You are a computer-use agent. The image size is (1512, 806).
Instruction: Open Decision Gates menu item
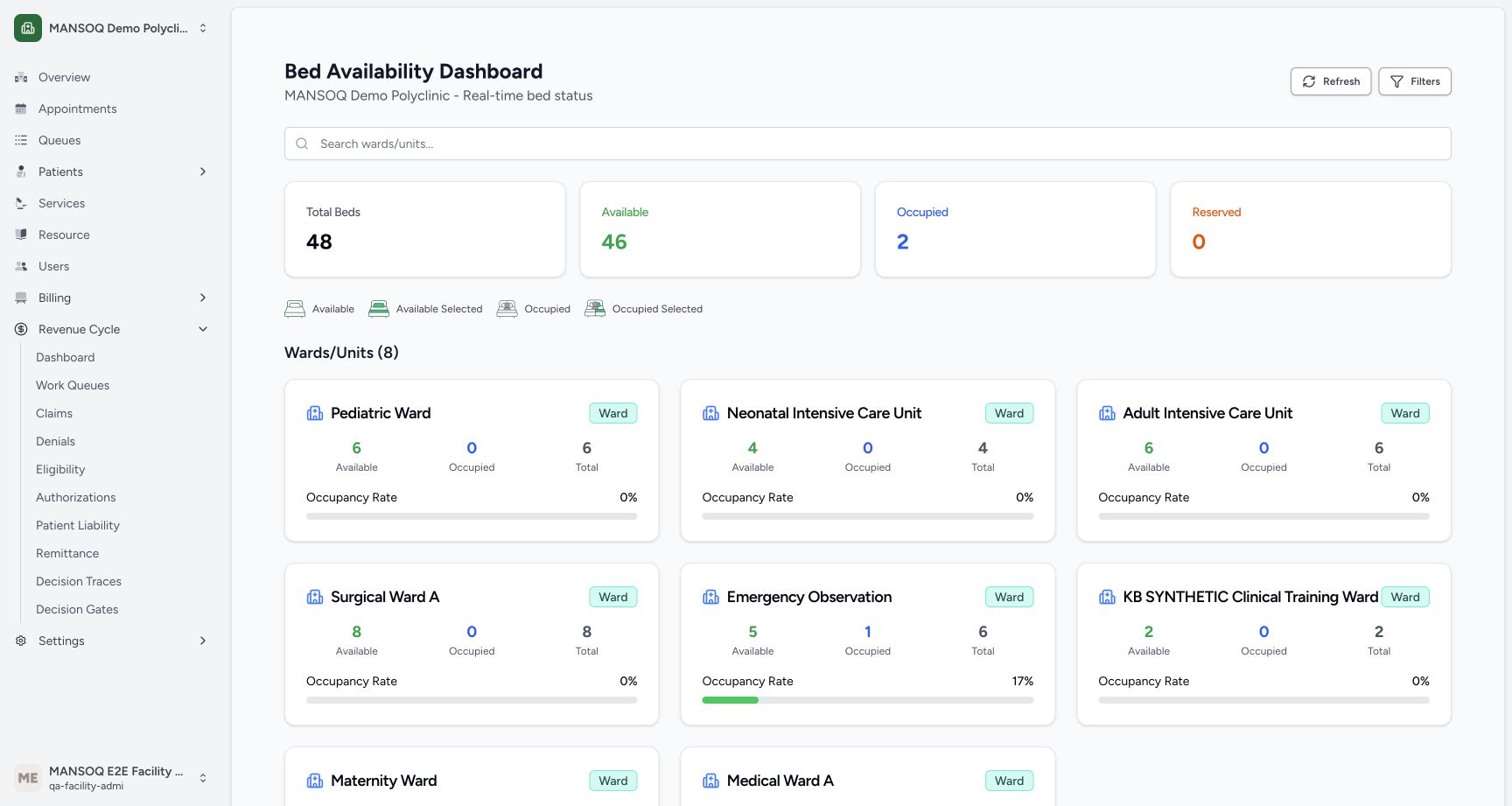point(77,609)
